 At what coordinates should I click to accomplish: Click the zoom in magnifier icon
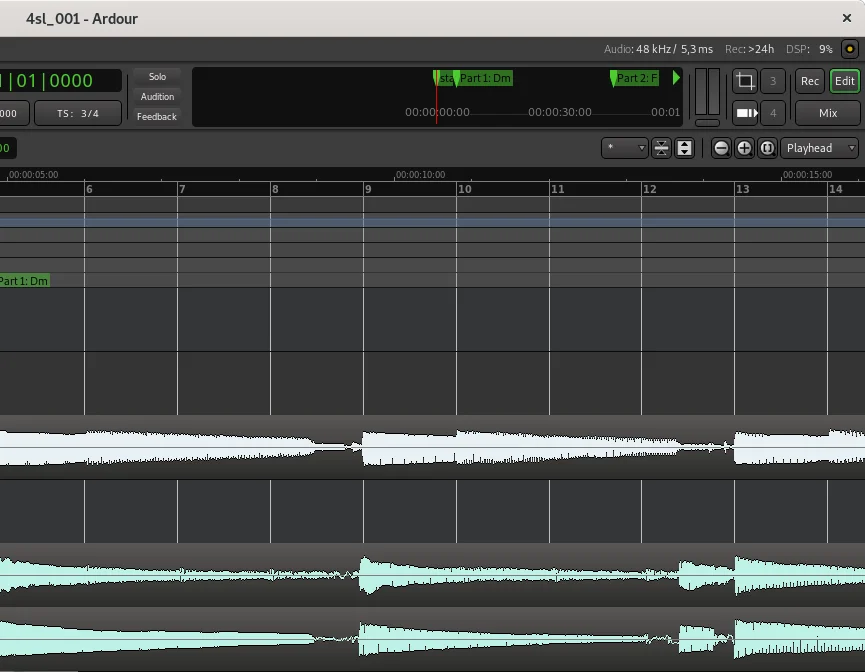(744, 148)
